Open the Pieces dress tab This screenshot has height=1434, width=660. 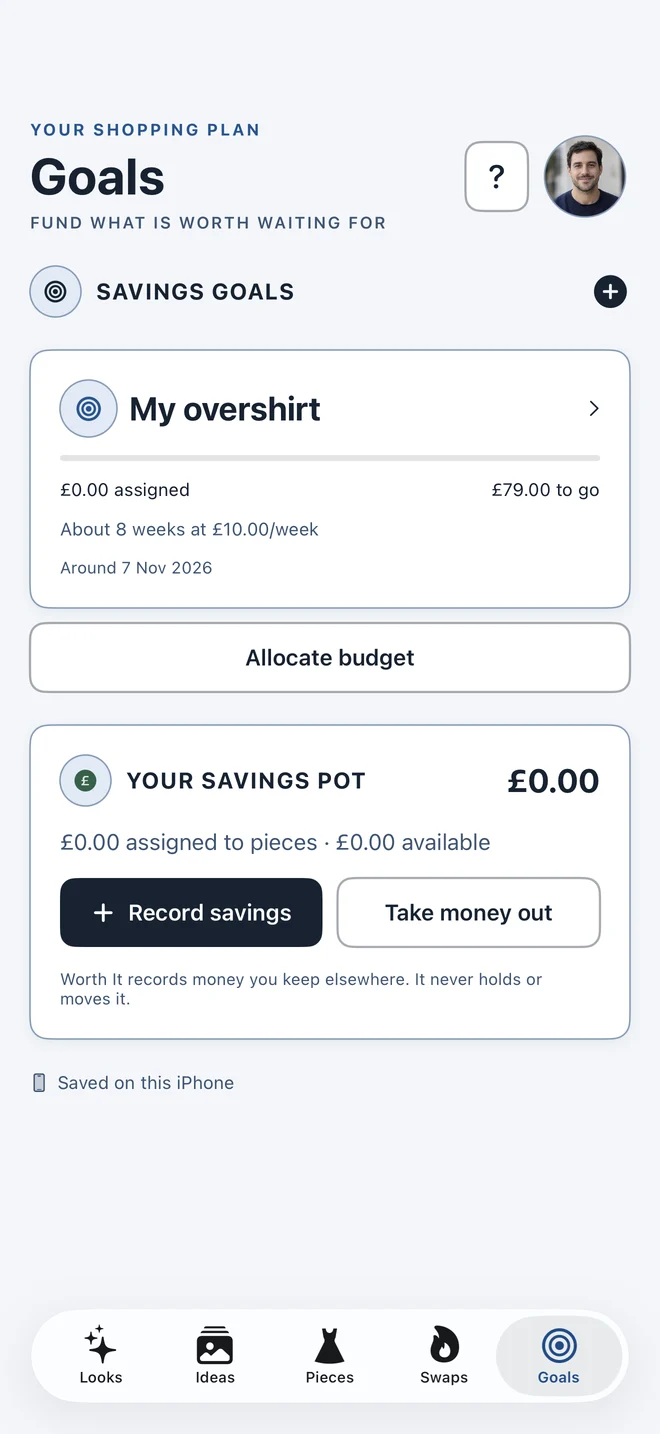coord(330,1356)
